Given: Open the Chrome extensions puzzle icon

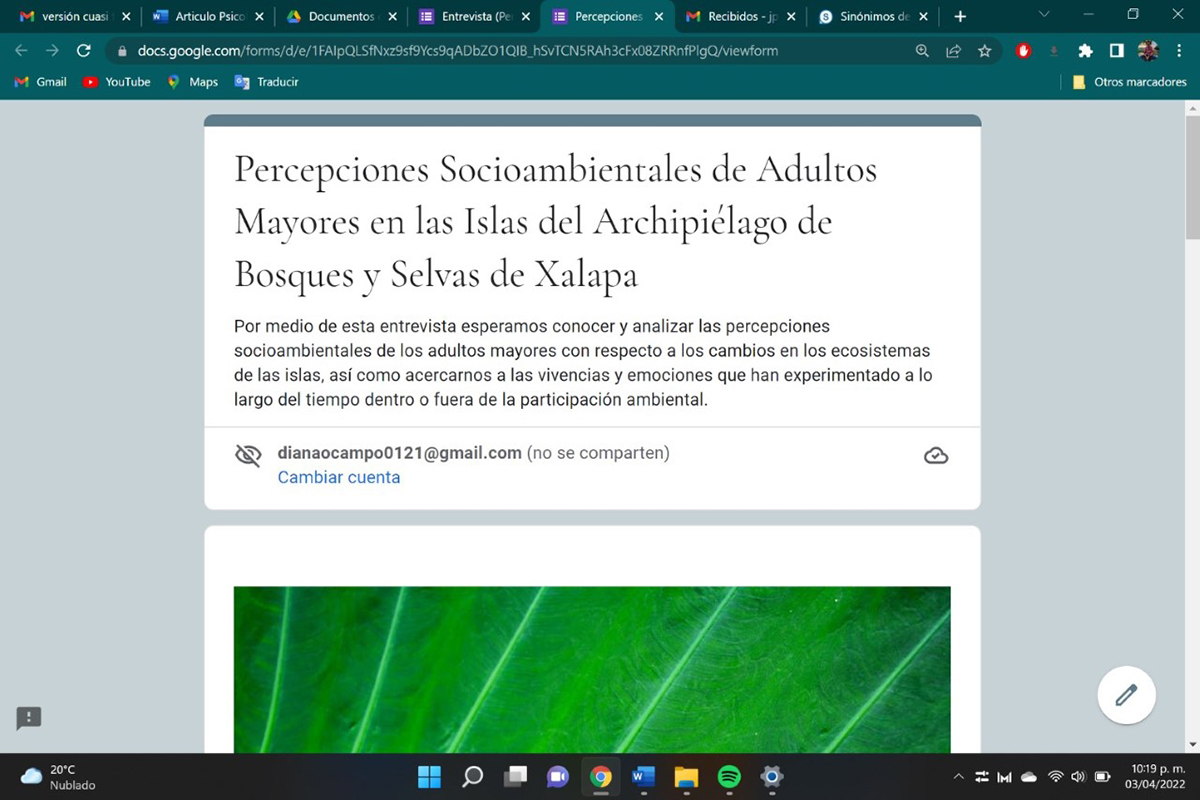Looking at the screenshot, I should click(x=1085, y=51).
